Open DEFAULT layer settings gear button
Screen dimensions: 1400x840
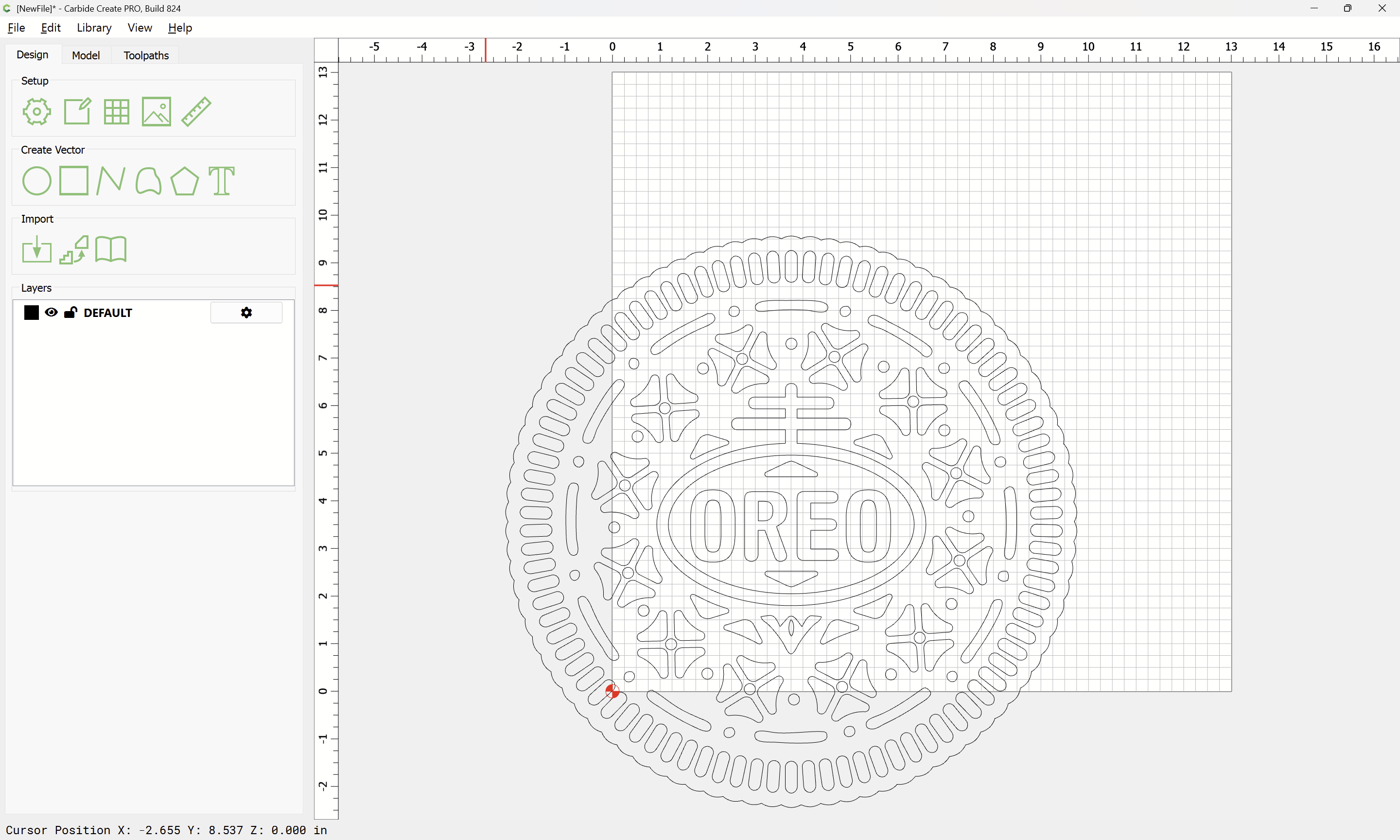point(246,313)
